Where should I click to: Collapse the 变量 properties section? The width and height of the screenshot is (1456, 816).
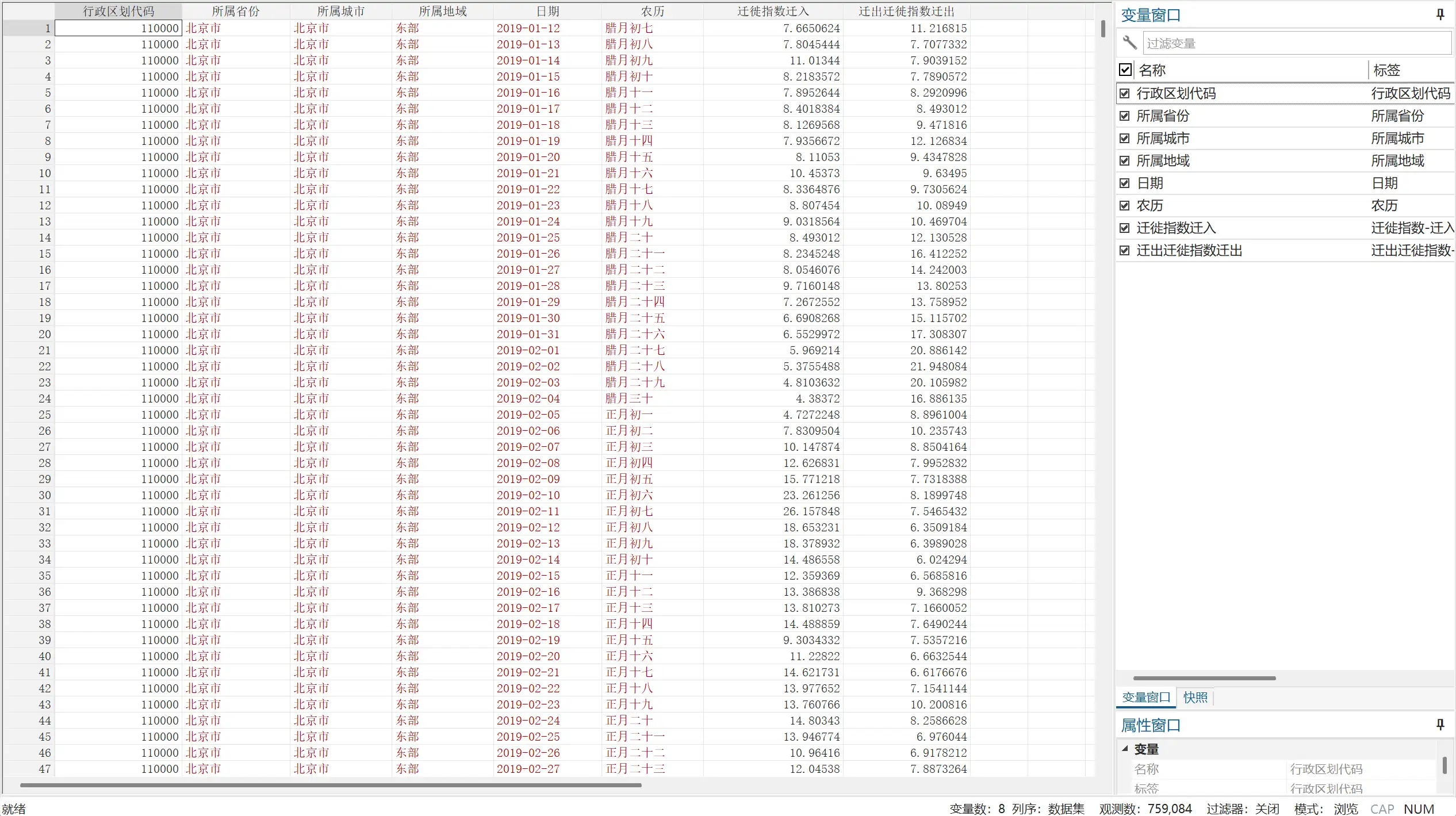point(1125,749)
